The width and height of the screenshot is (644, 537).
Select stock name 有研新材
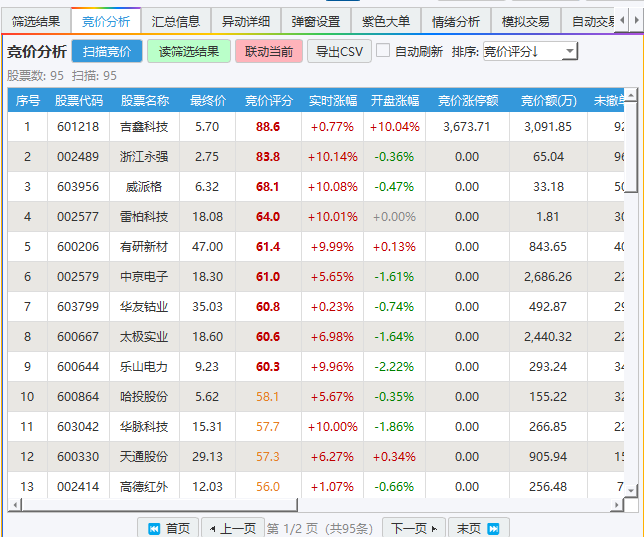[144, 247]
